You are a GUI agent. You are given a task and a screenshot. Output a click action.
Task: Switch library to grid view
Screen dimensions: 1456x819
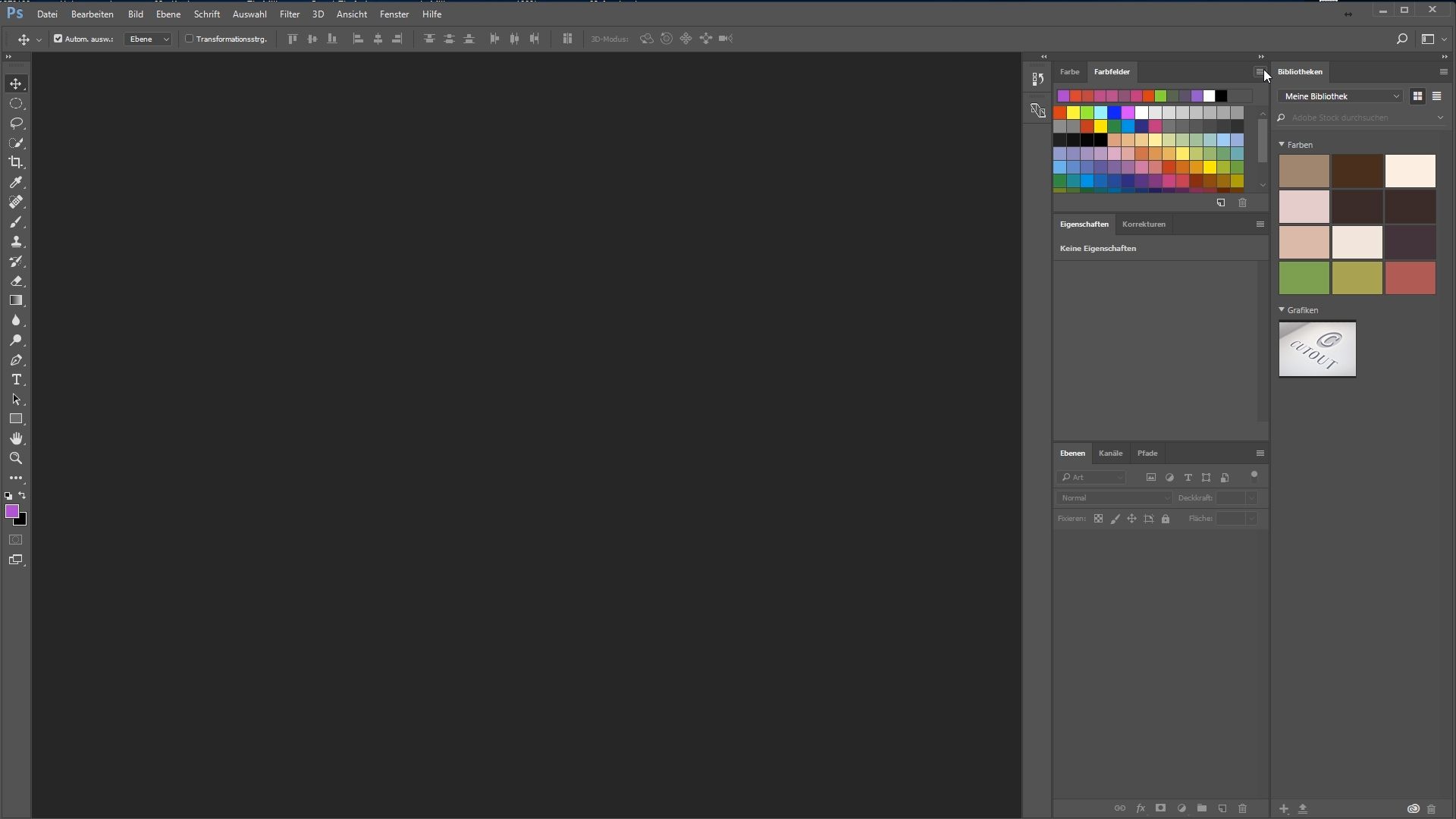pos(1417,96)
